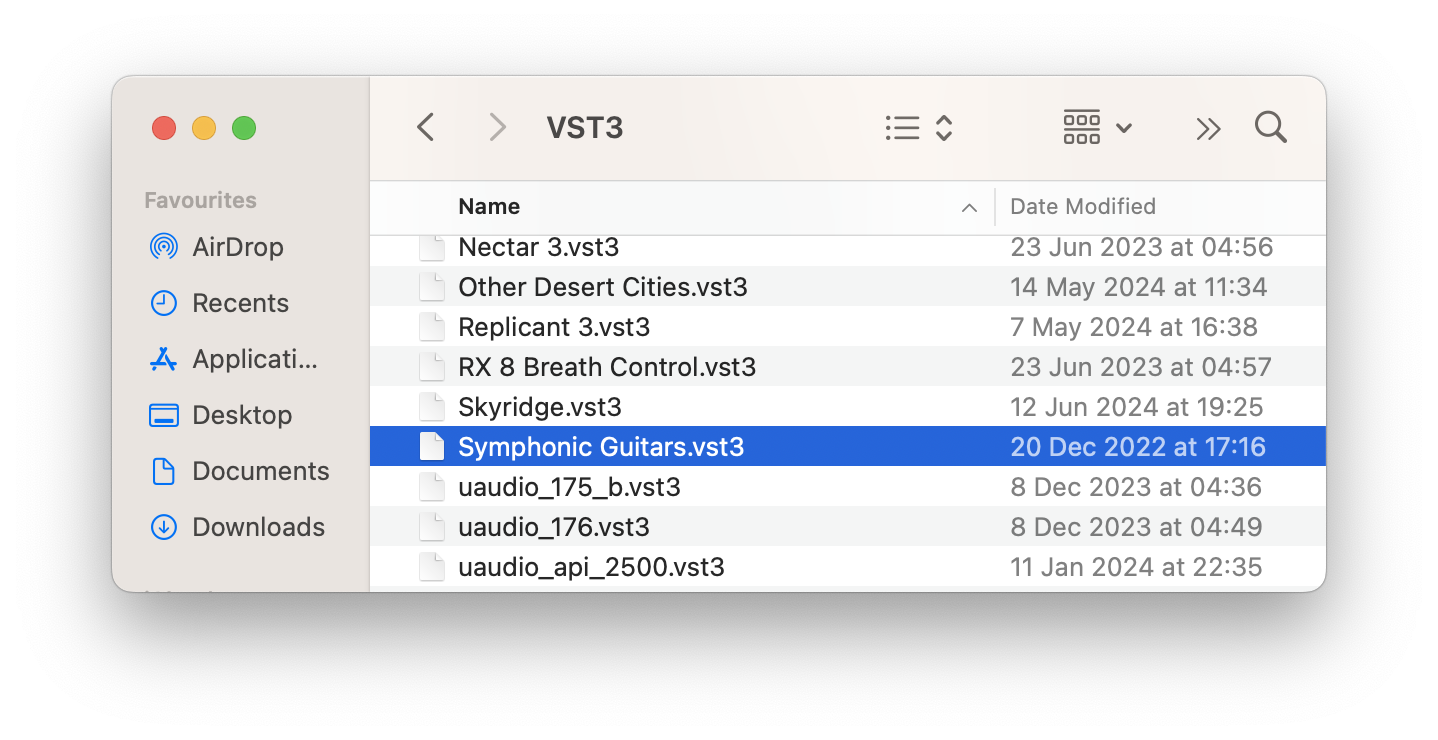This screenshot has width=1438, height=740.
Task: Select Other Desert Cities.vst3 file
Action: (x=602, y=287)
